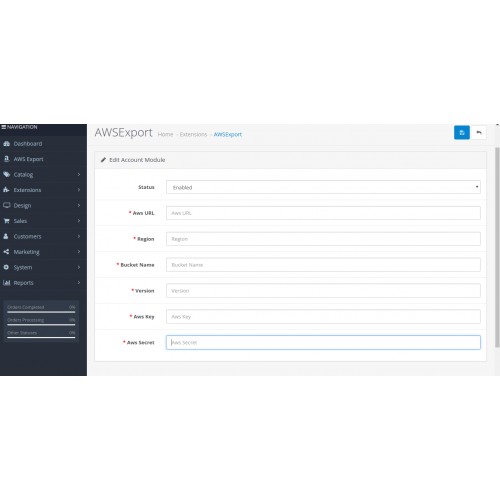This screenshot has width=500, height=500.
Task: Focus the Region input field
Action: [323, 239]
